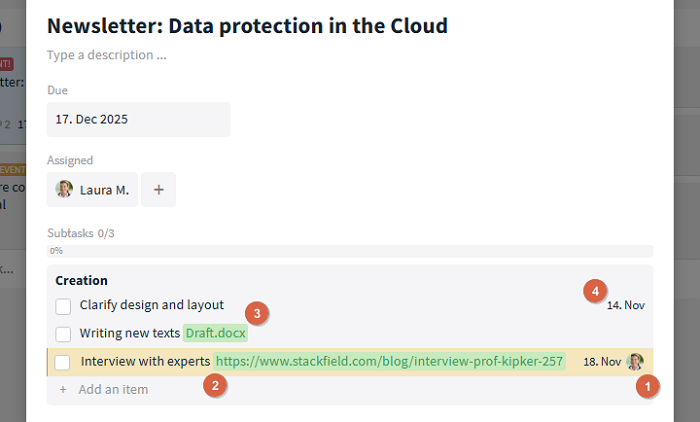Follow the stackfield.com interview blog link
Image resolution: width=700 pixels, height=422 pixels.
(389, 361)
